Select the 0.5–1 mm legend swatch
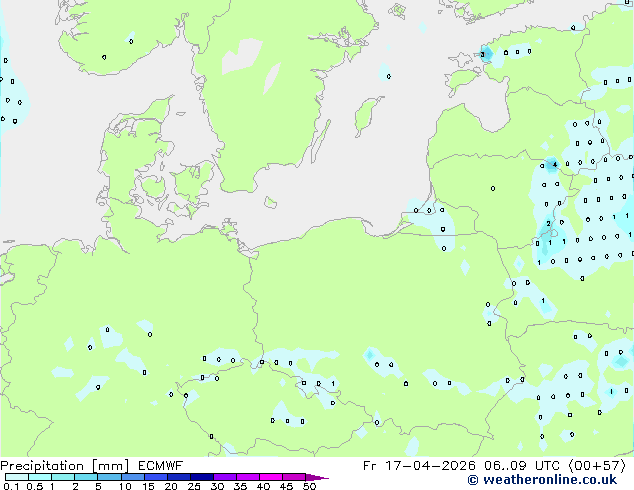634x490 pixels. click(40, 477)
